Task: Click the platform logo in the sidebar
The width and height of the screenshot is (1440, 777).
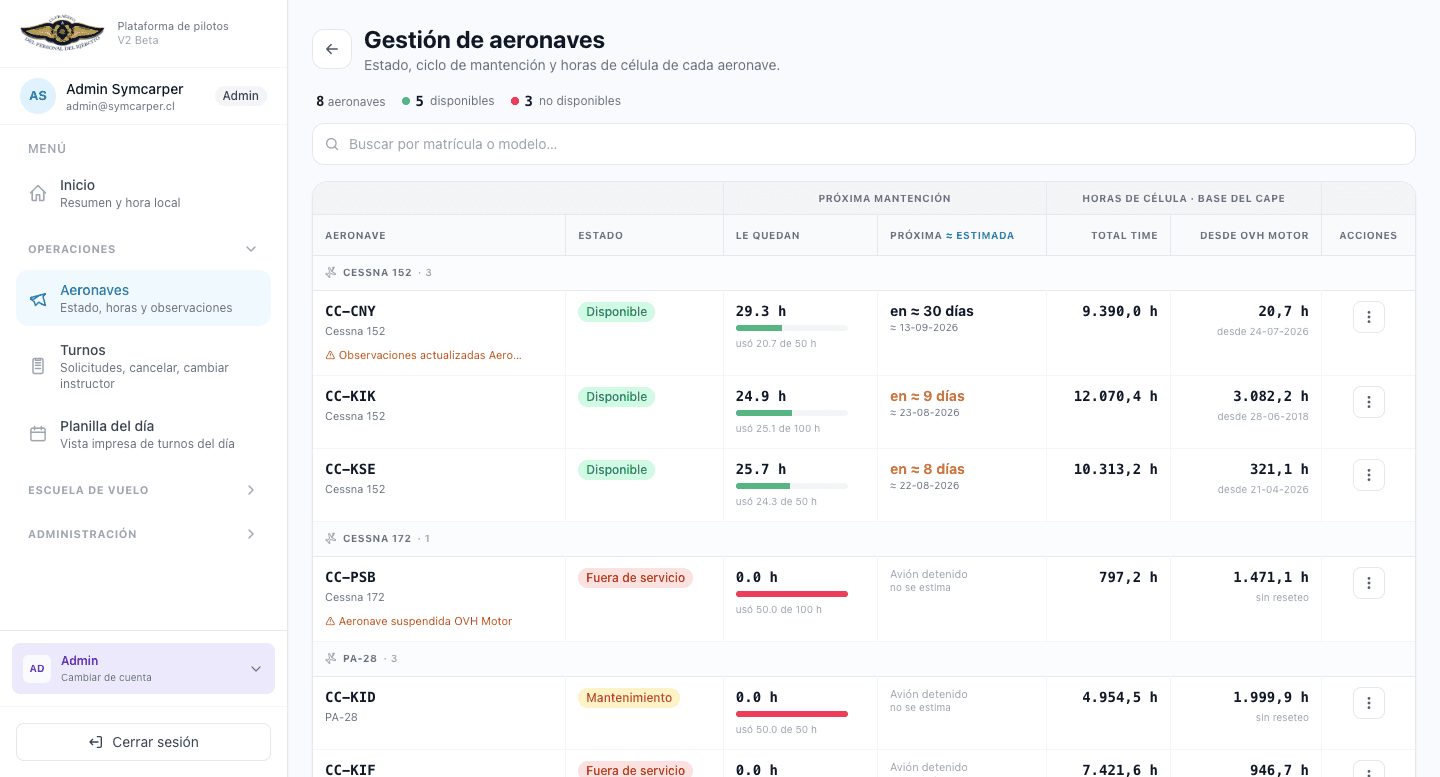Action: [x=62, y=33]
